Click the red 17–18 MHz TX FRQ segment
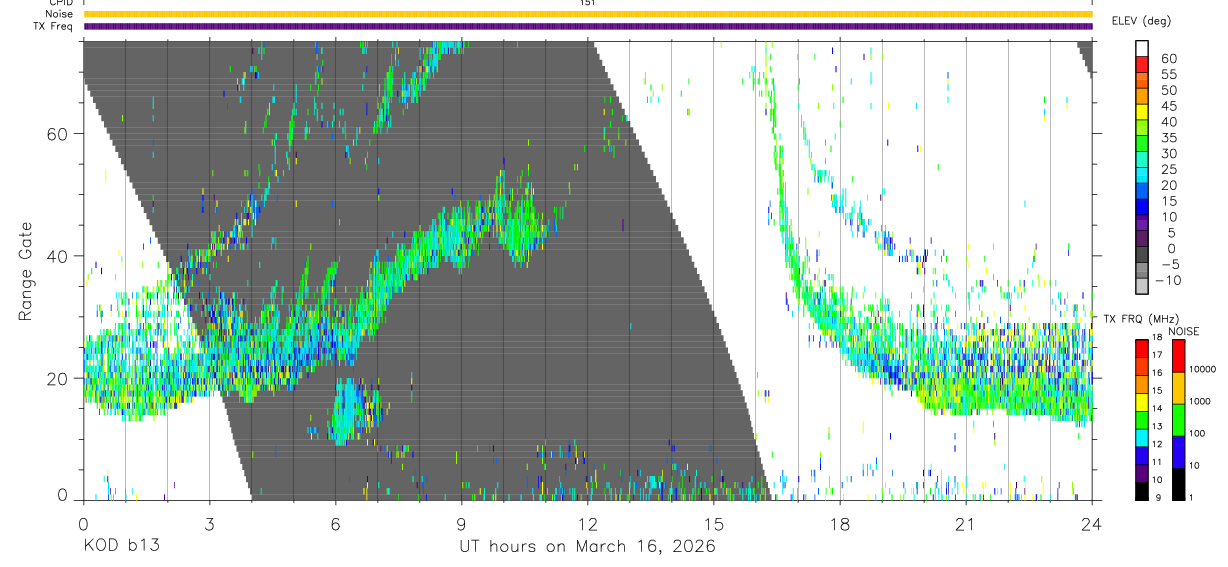 (x=1142, y=348)
